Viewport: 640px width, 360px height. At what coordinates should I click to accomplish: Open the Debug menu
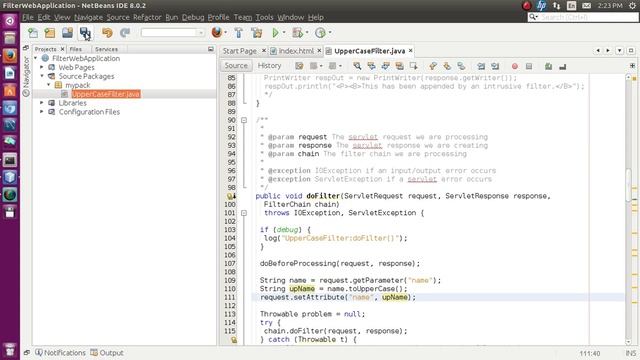(x=193, y=17)
